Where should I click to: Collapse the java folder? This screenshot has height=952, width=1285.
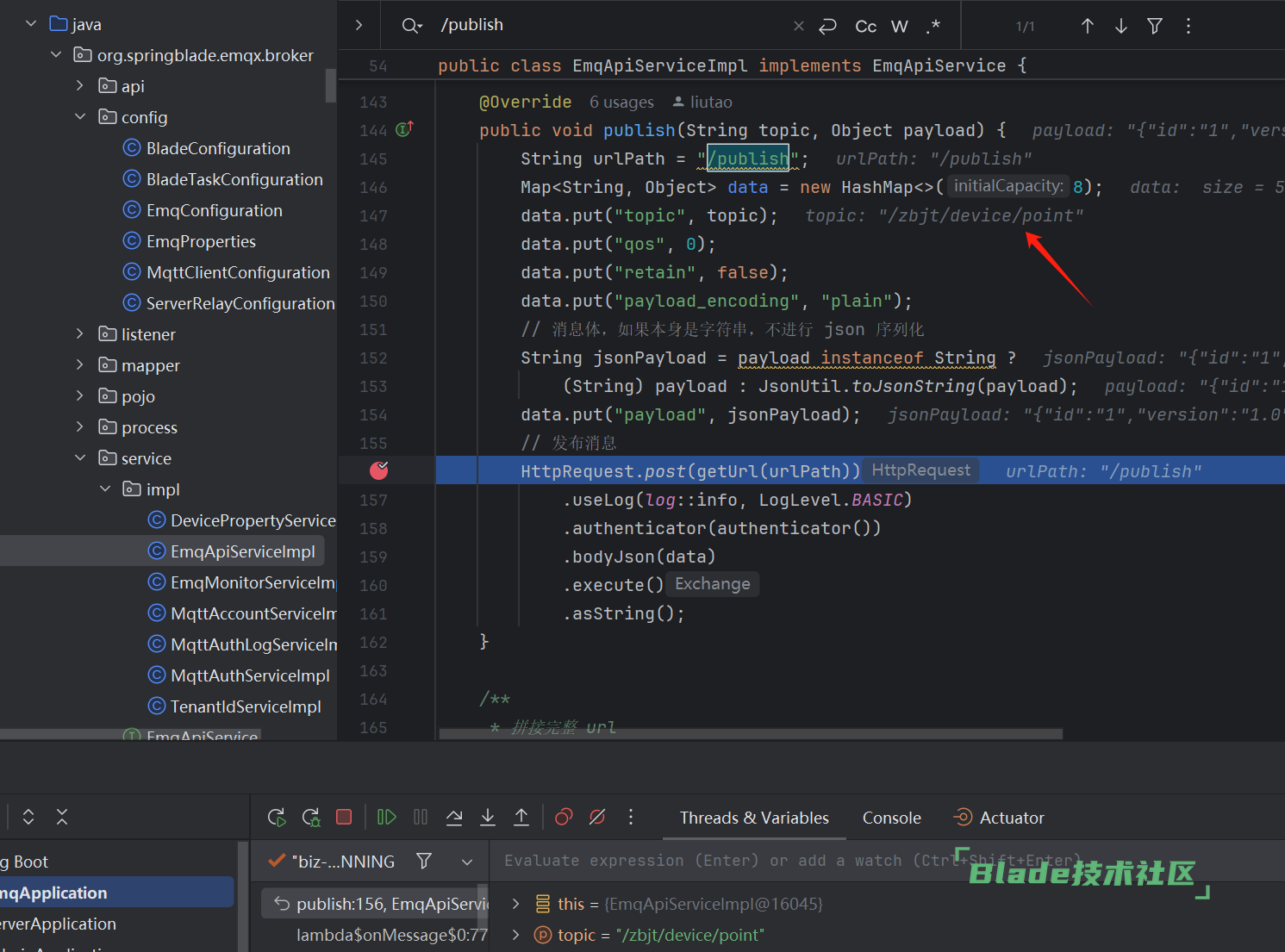(x=31, y=23)
